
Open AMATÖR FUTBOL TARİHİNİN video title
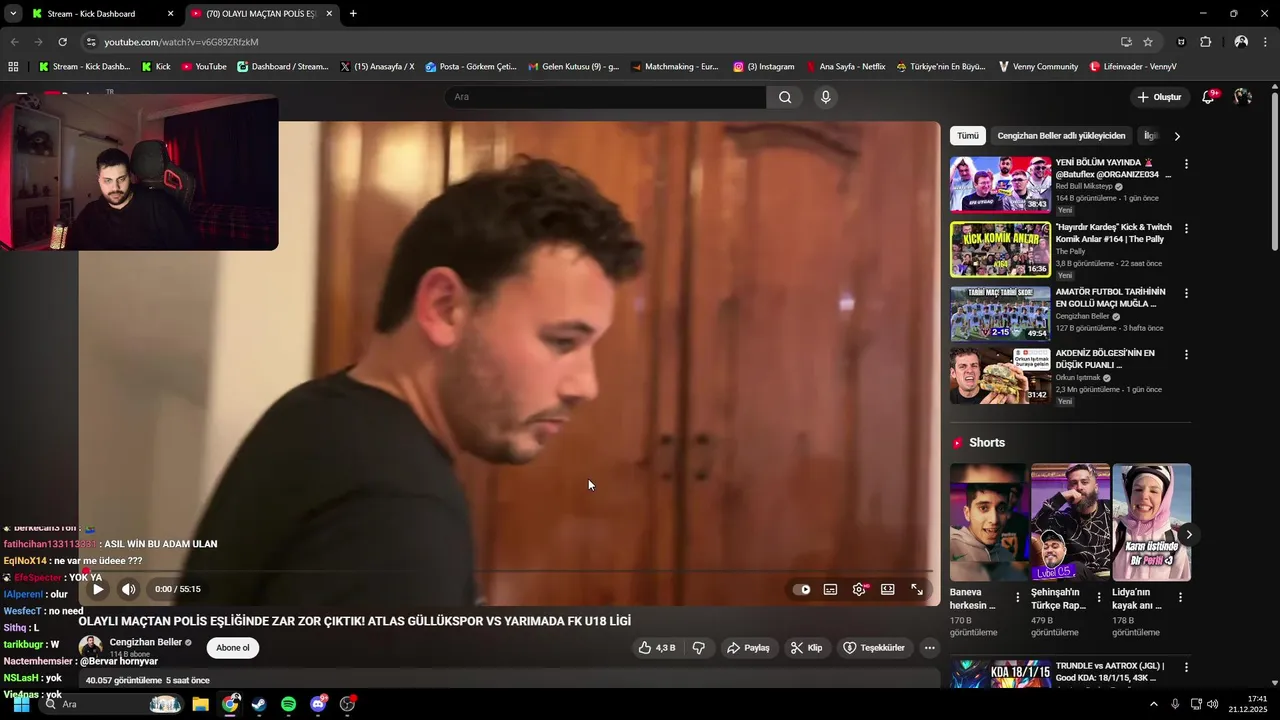pyautogui.click(x=1111, y=298)
